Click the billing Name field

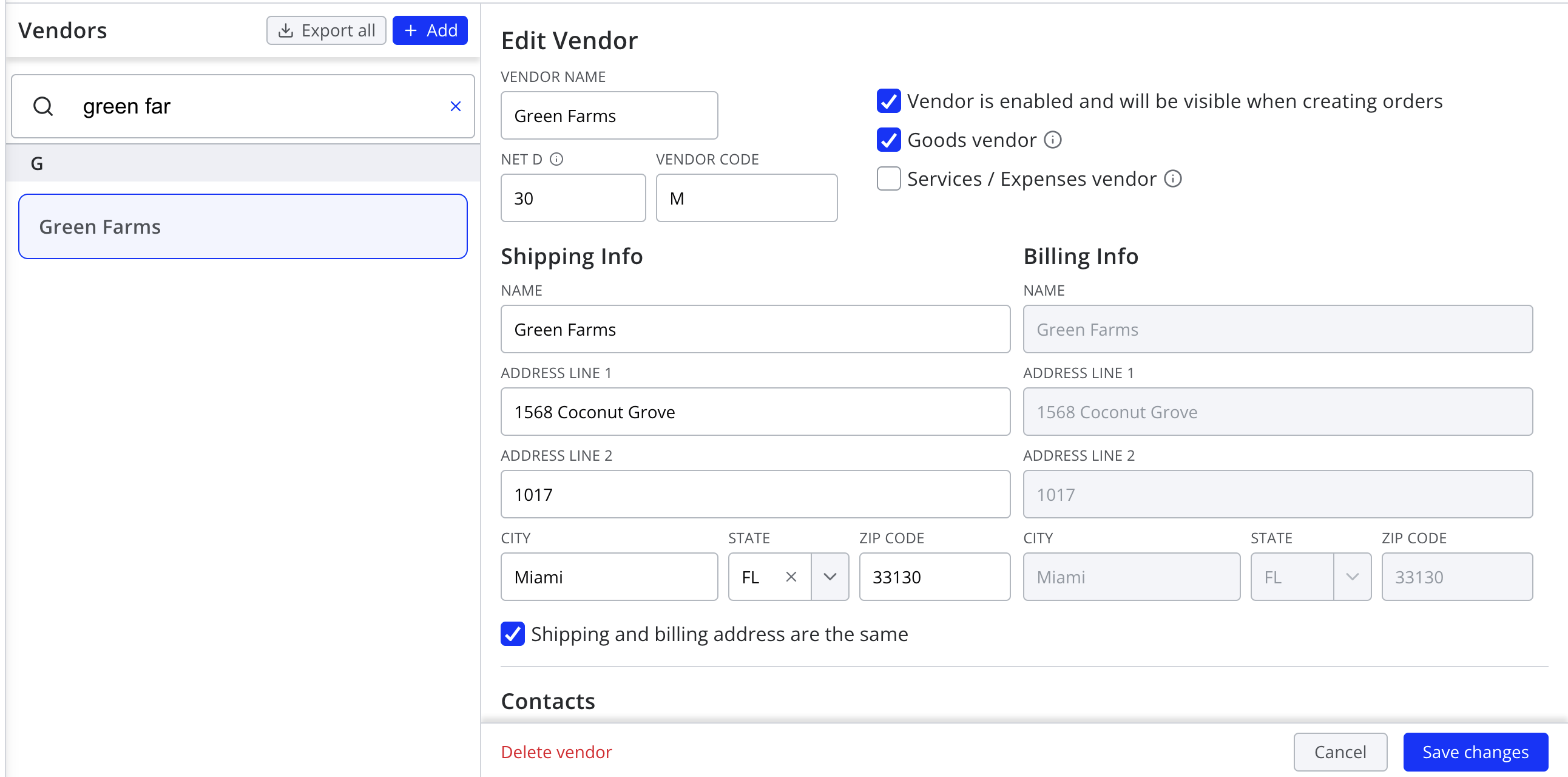(1278, 330)
